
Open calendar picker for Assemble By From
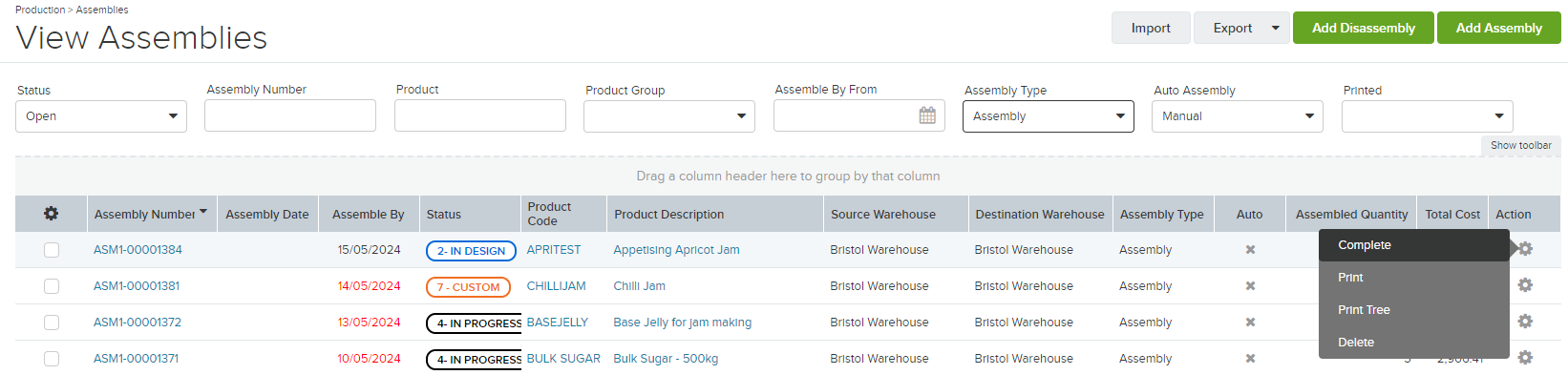(927, 115)
